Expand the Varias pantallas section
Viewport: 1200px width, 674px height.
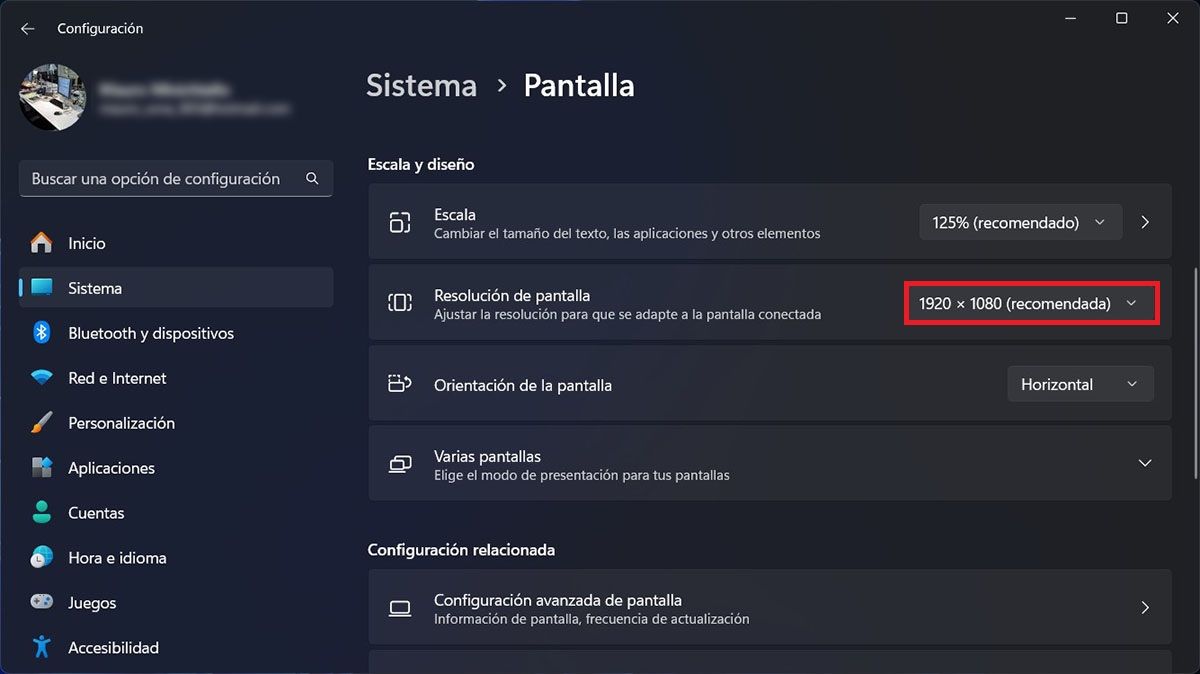pos(1145,463)
